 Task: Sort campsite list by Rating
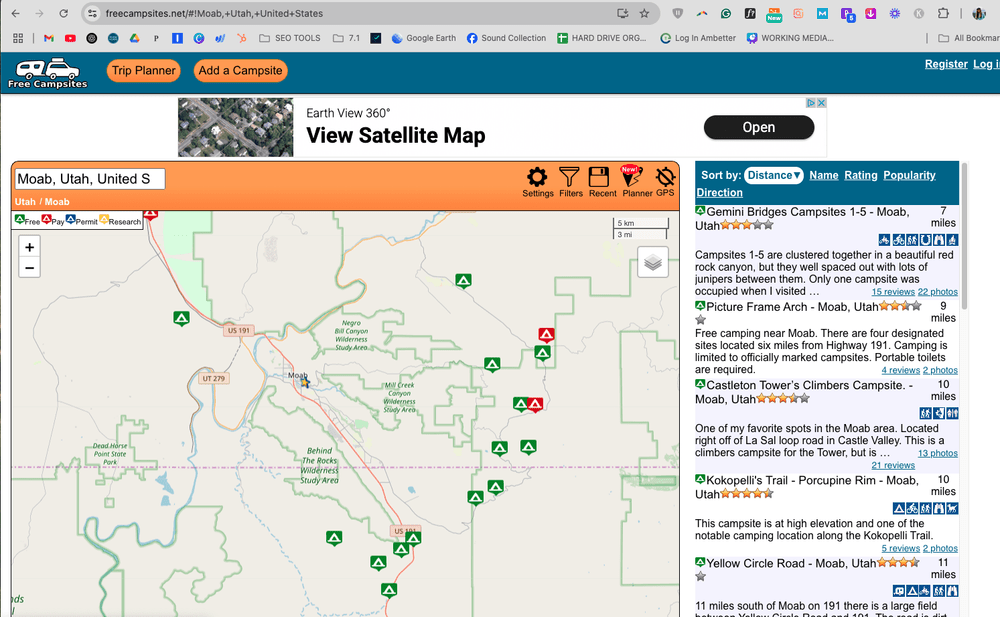860,175
